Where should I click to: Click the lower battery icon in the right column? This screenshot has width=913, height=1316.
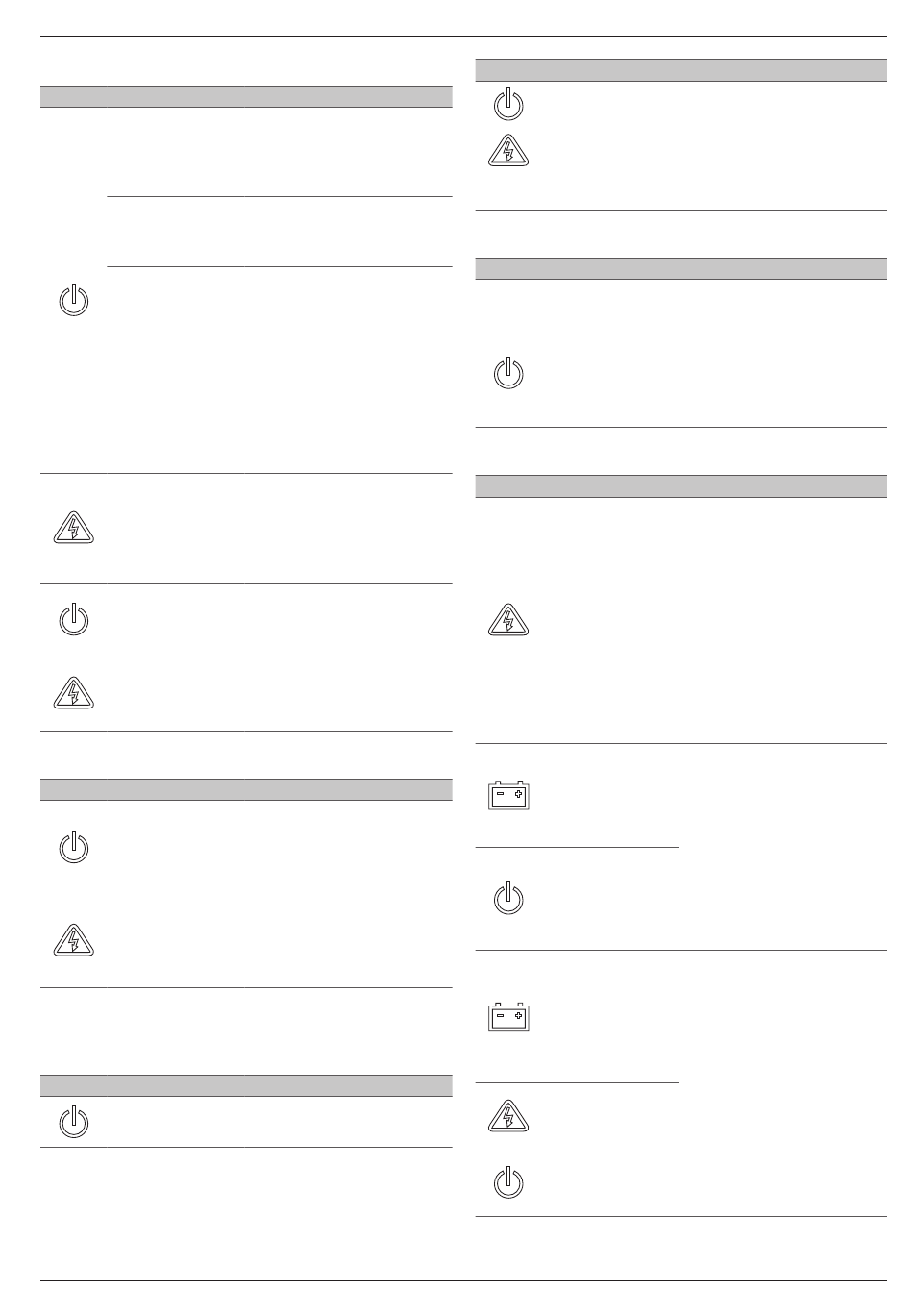coord(508,1017)
